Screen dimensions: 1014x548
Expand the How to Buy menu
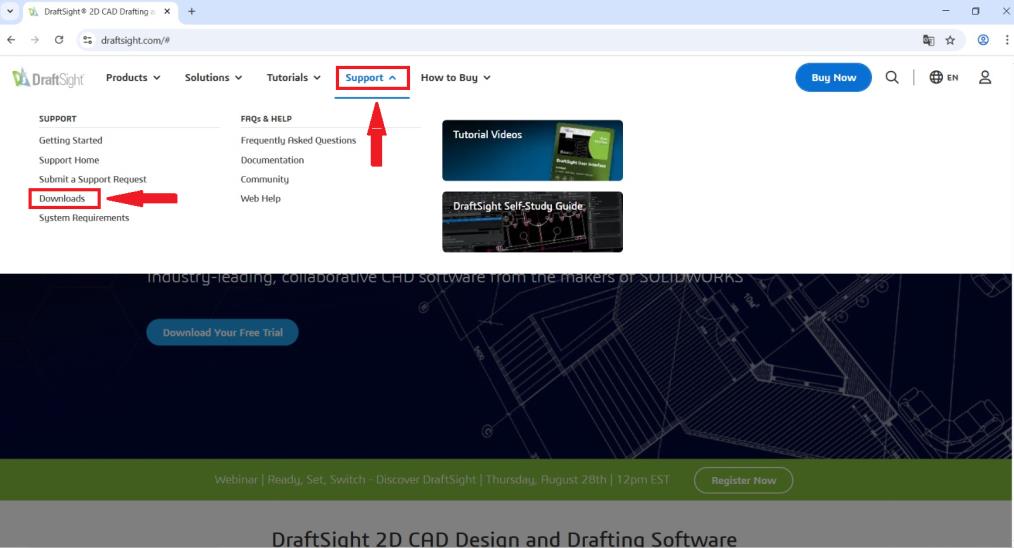coord(456,78)
